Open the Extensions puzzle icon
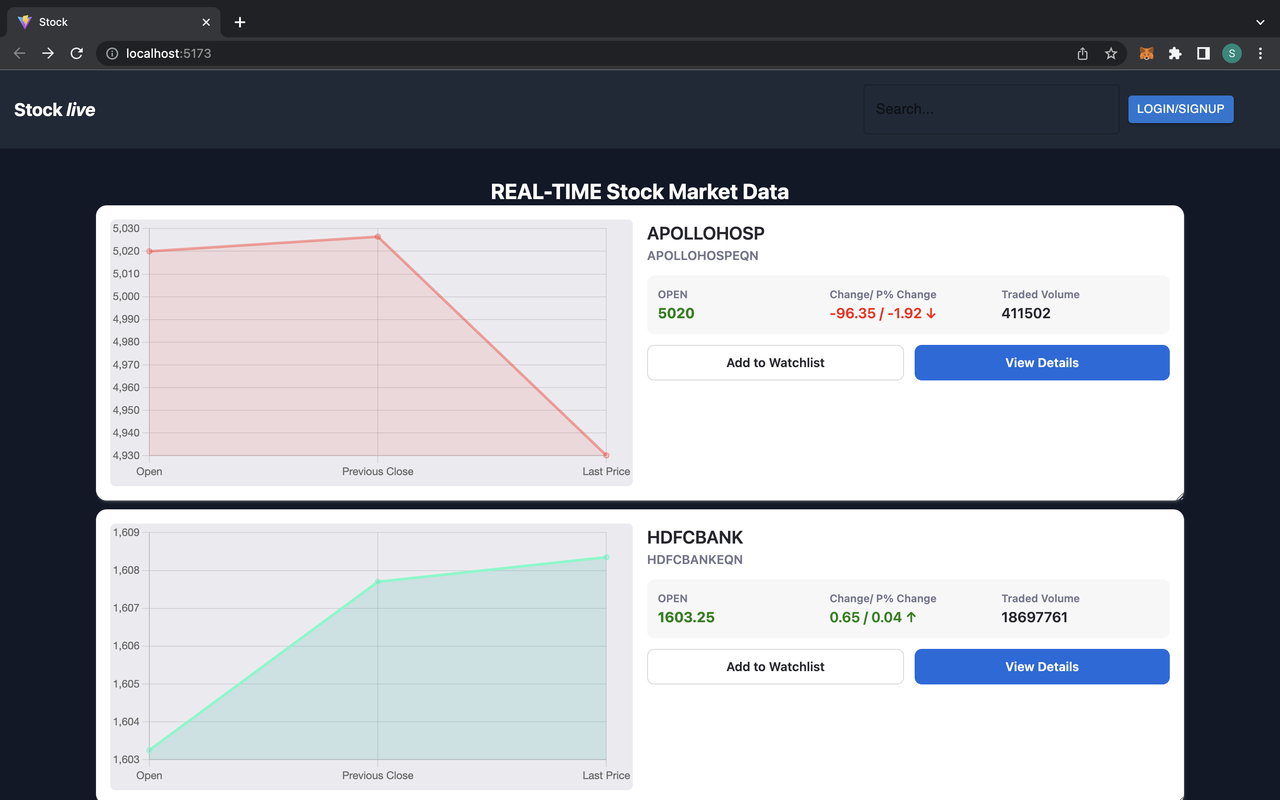The height and width of the screenshot is (800, 1280). coord(1175,53)
